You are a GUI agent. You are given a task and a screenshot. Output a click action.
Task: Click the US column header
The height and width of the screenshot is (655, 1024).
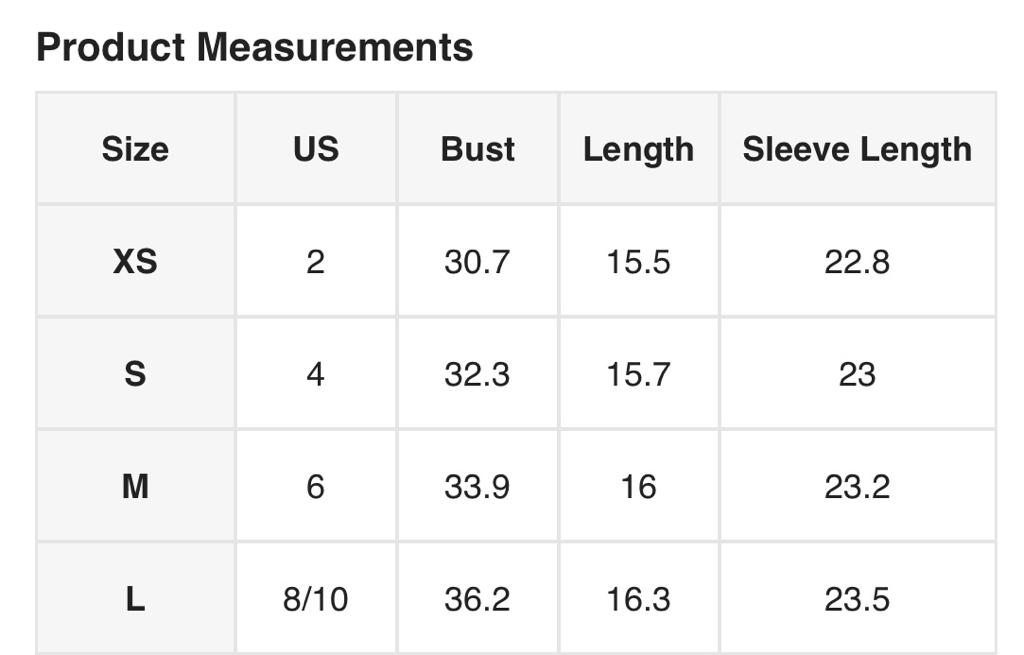[x=316, y=149]
